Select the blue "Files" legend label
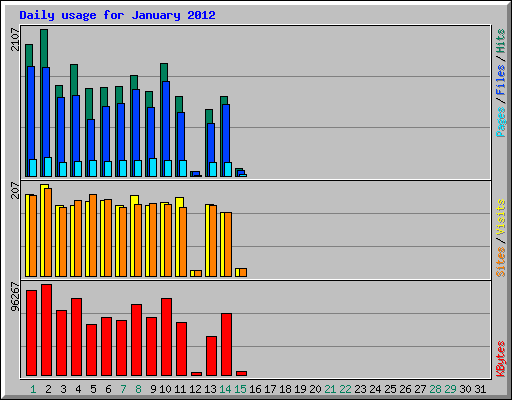 click(501, 80)
